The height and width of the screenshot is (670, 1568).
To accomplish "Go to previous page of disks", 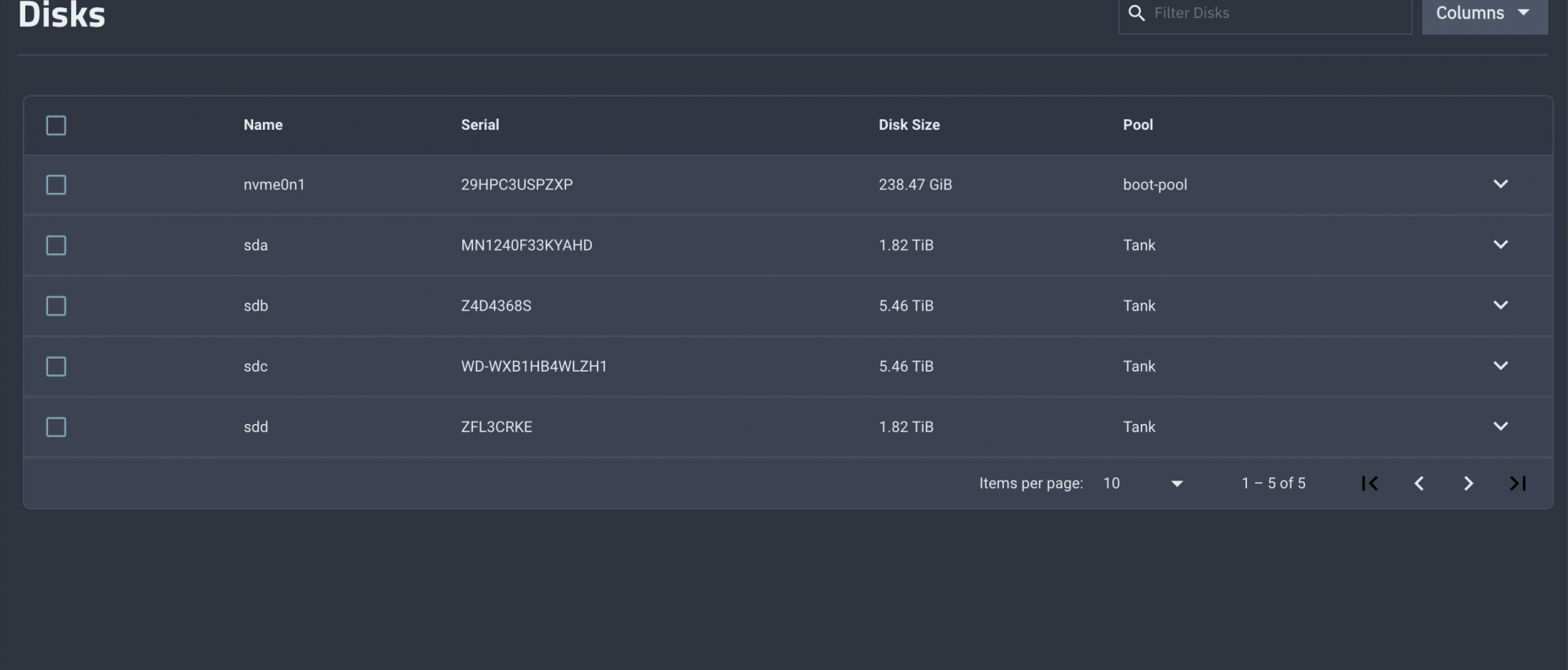I will (1419, 484).
